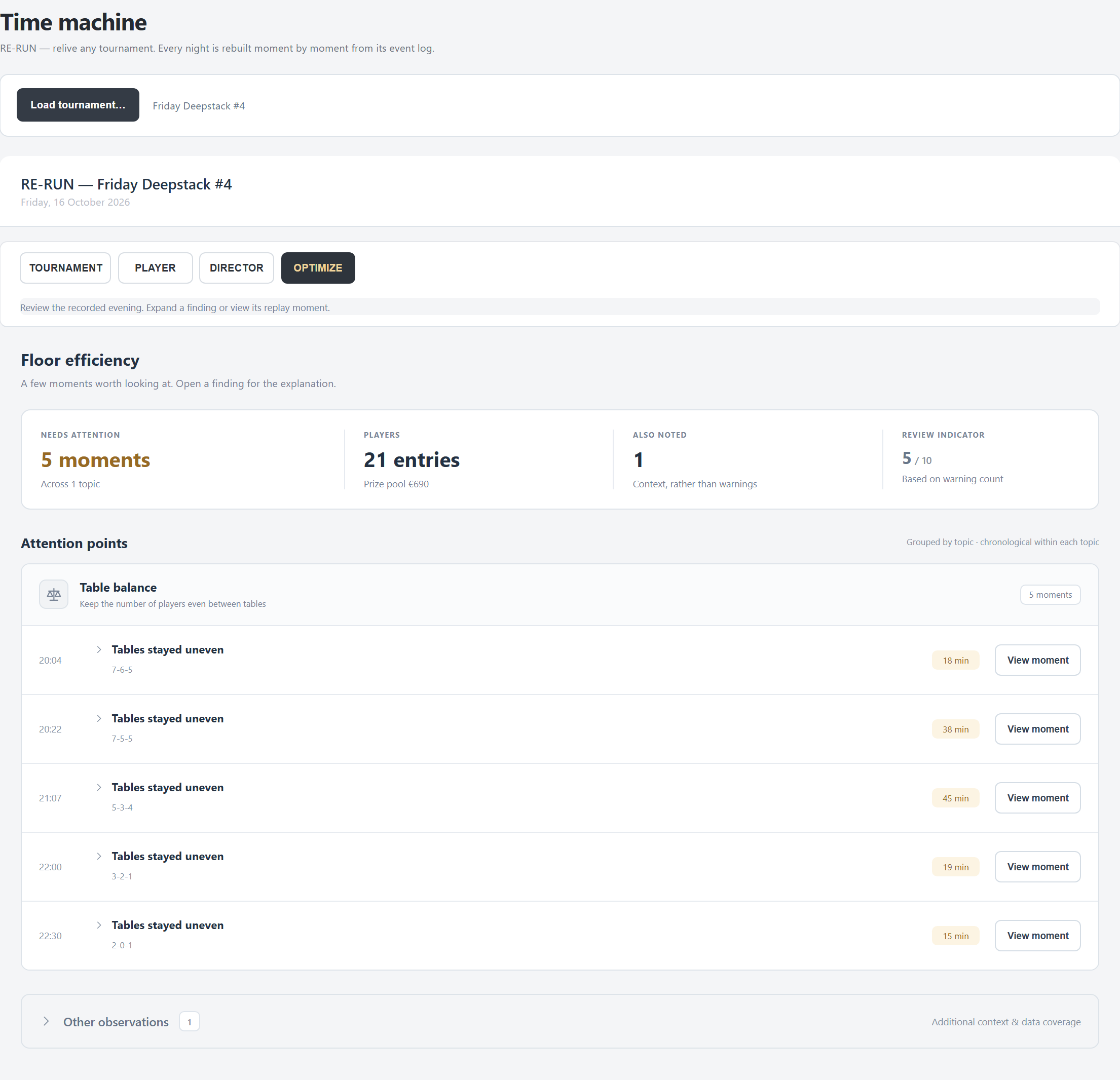
Task: Click the 21 entries players stat
Action: click(412, 460)
